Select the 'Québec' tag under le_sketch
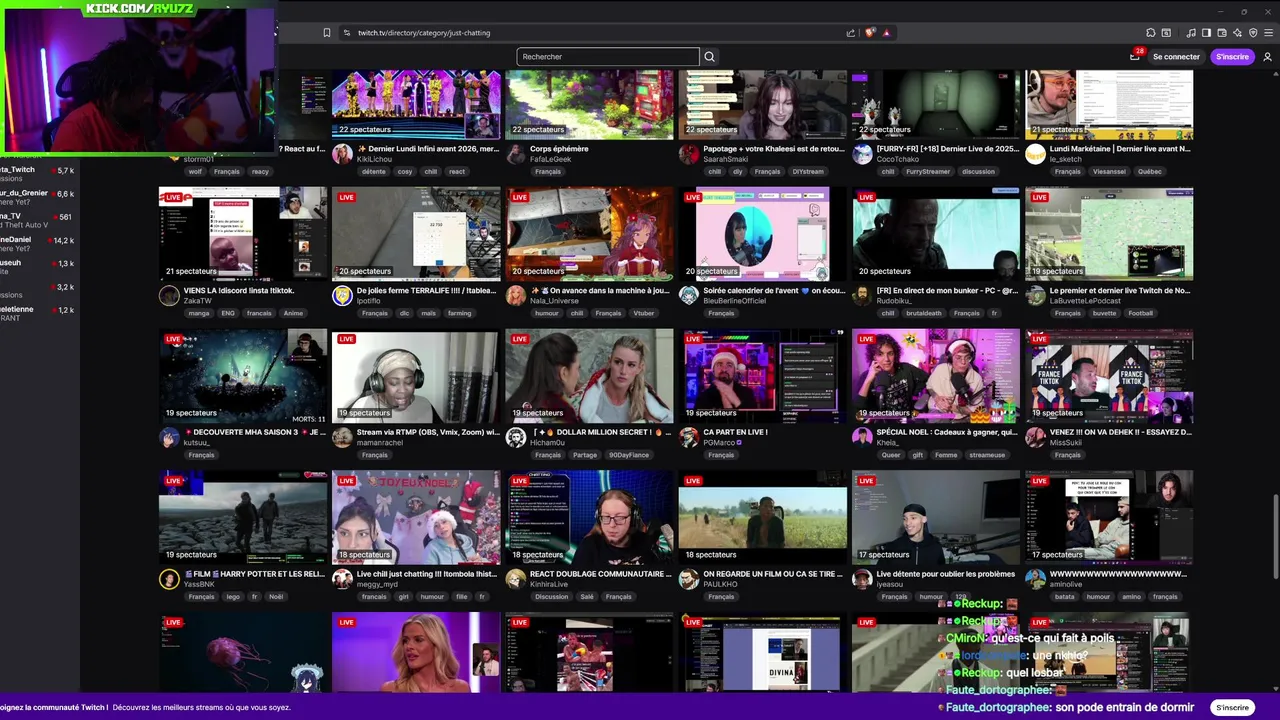 [x=1149, y=171]
